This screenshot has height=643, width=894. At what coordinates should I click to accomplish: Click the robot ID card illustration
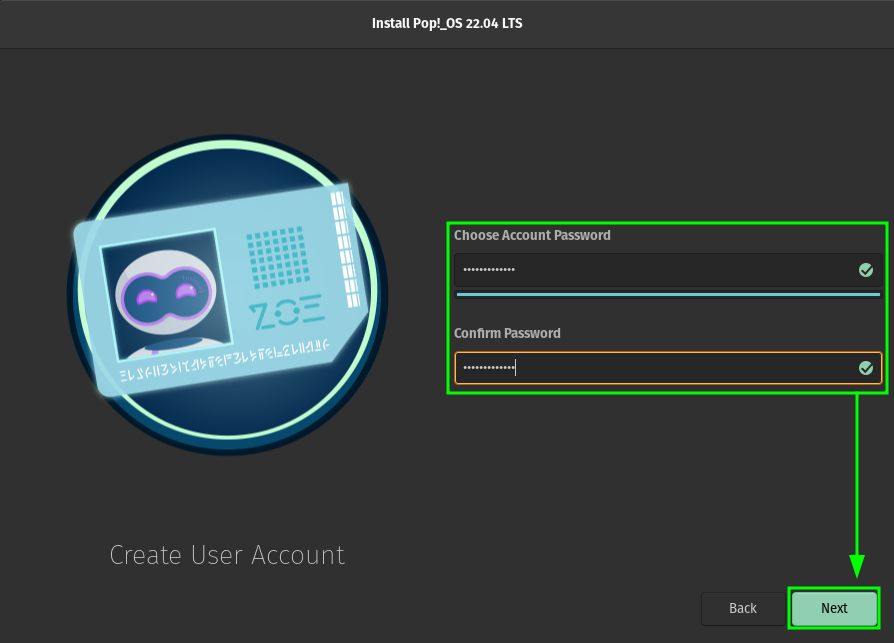pos(227,295)
